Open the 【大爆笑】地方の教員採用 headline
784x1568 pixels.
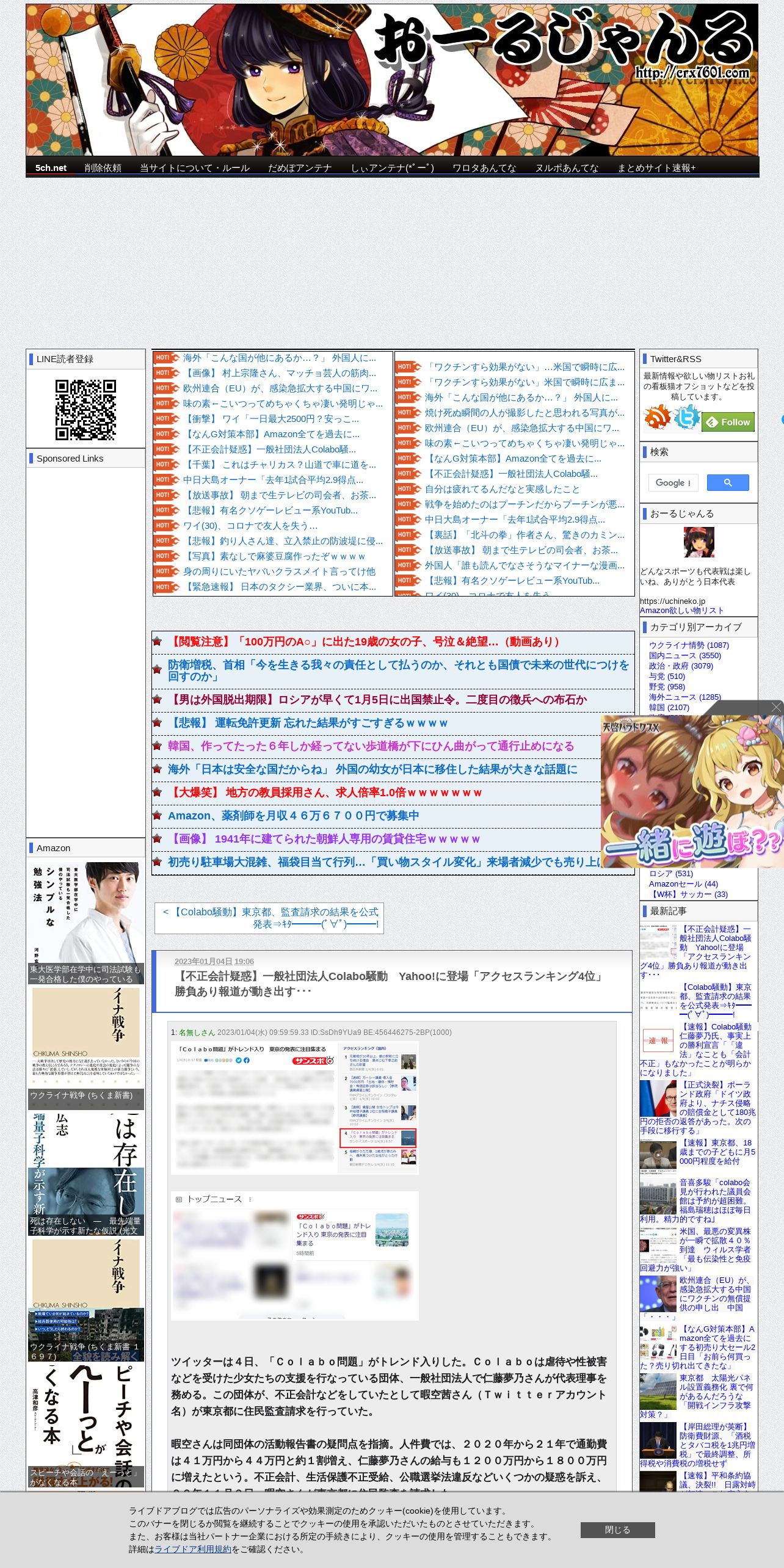[x=325, y=793]
